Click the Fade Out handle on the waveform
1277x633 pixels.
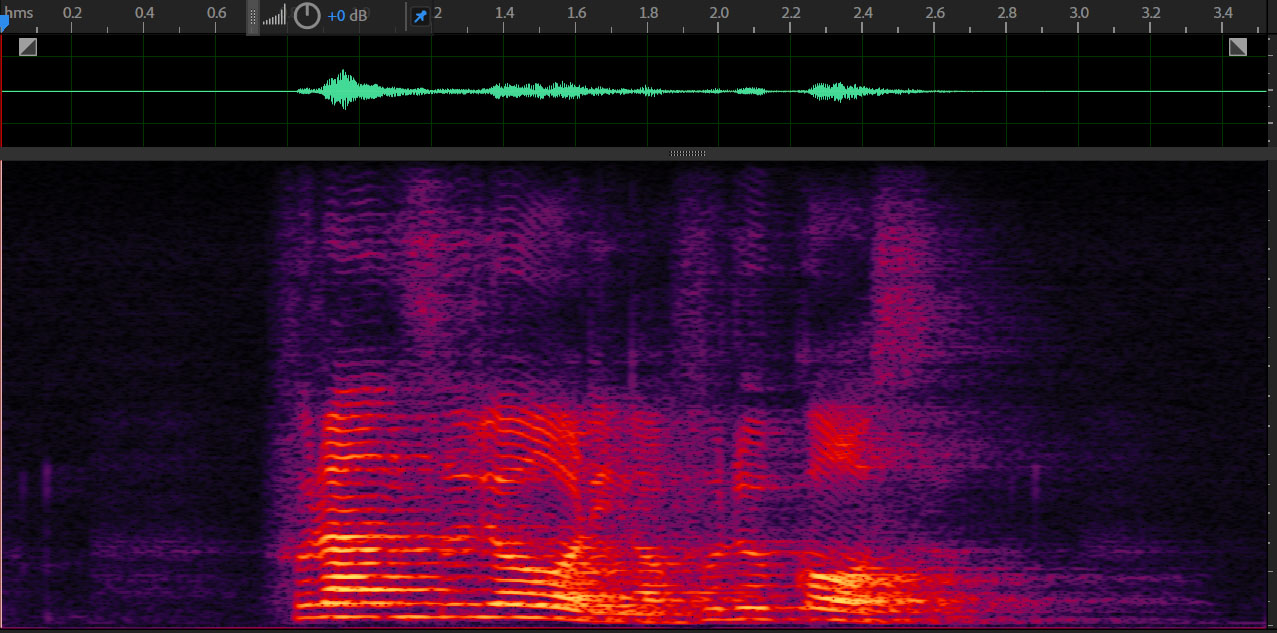(1238, 47)
